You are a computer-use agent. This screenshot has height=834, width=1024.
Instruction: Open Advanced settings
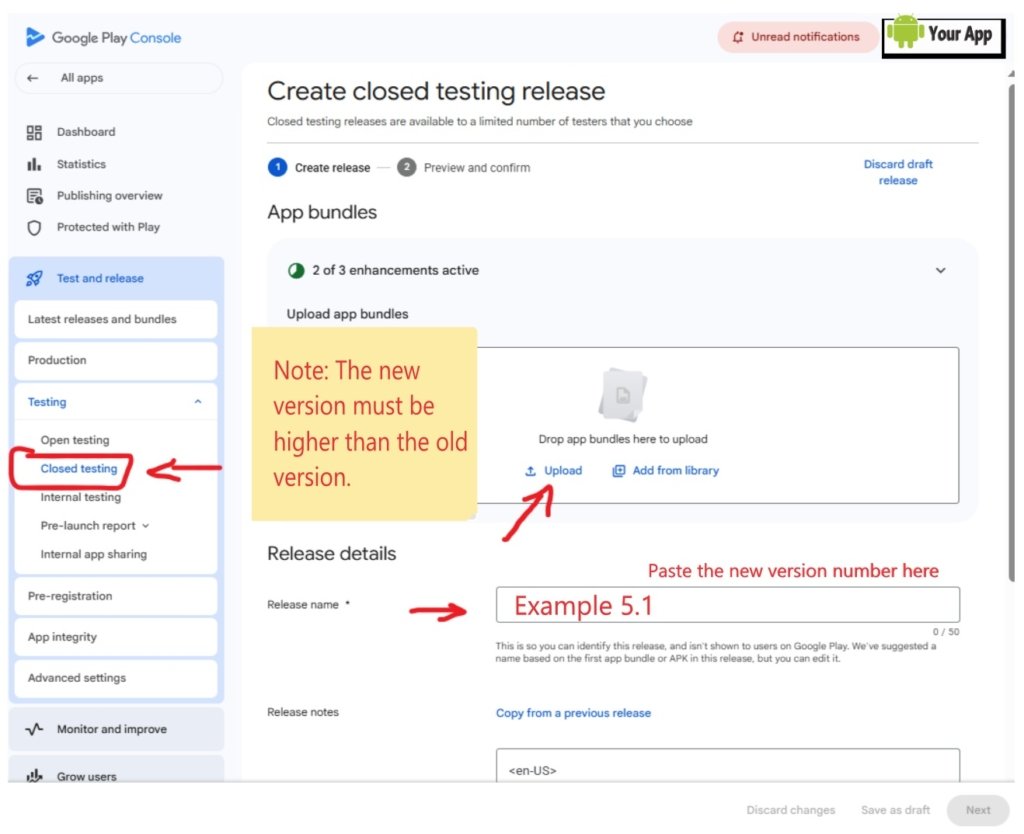point(116,678)
